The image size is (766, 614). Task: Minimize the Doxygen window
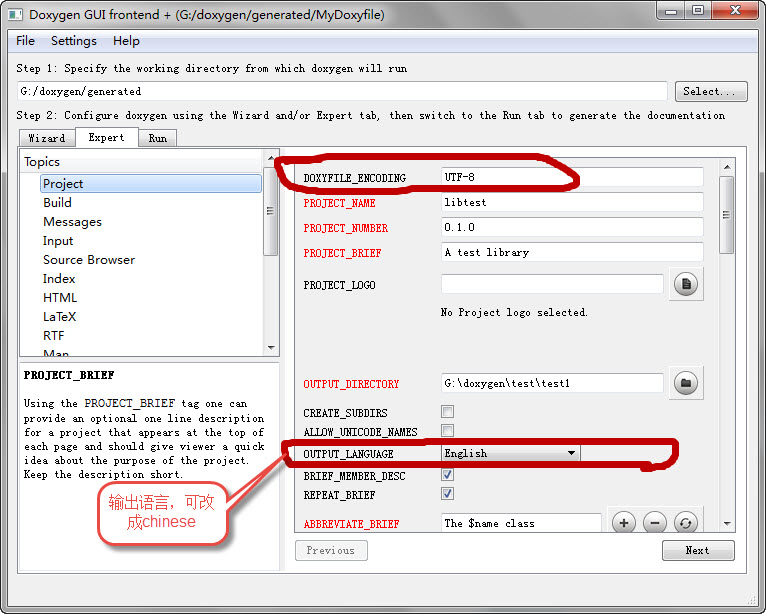point(671,11)
